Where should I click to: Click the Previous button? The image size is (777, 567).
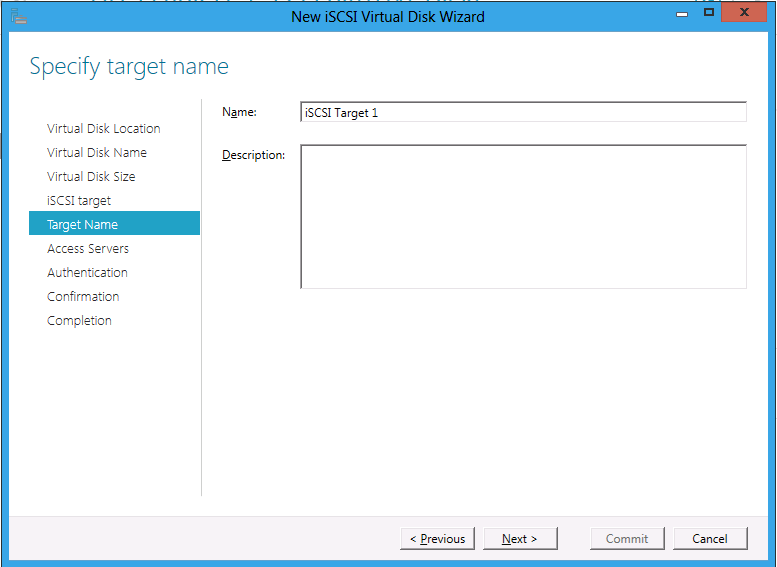point(438,539)
